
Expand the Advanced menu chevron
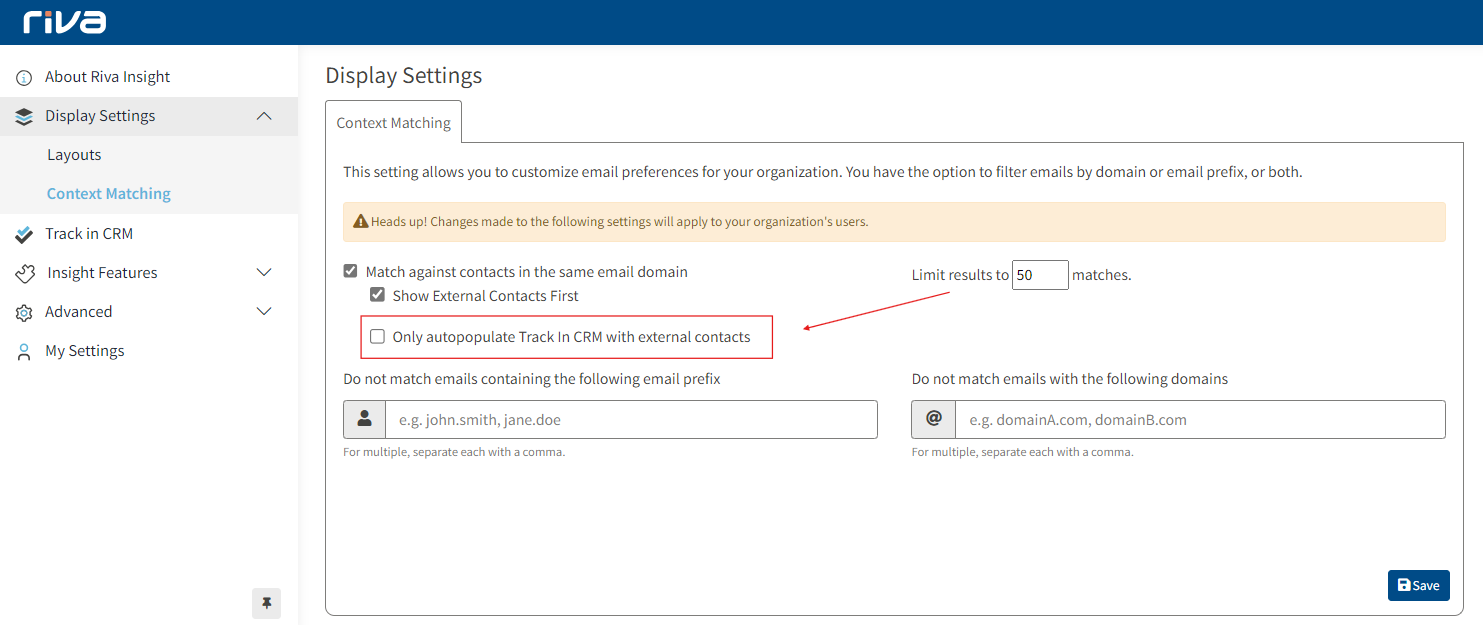pyautogui.click(x=264, y=312)
